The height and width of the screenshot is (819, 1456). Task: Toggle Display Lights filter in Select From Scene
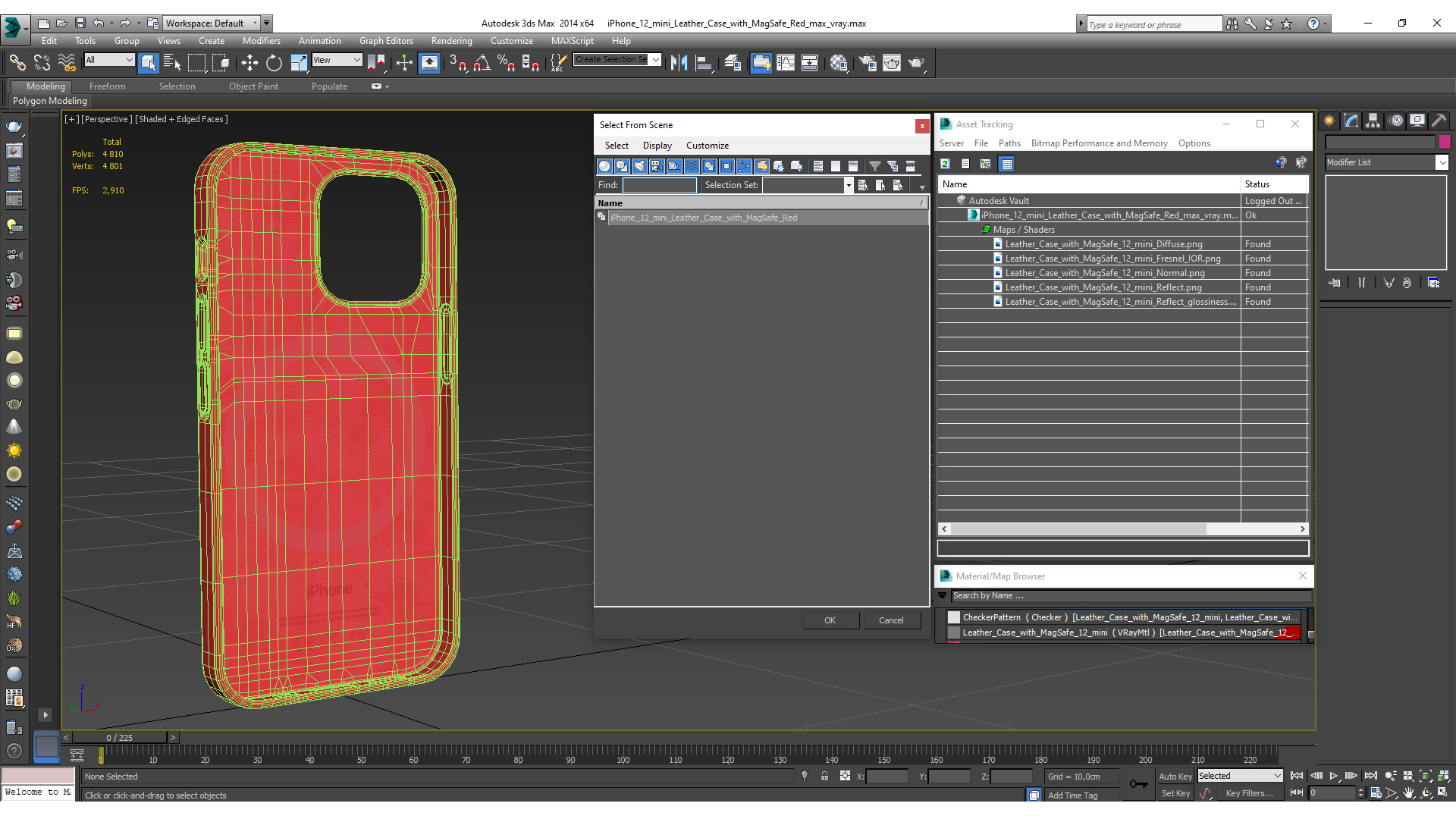pos(639,166)
